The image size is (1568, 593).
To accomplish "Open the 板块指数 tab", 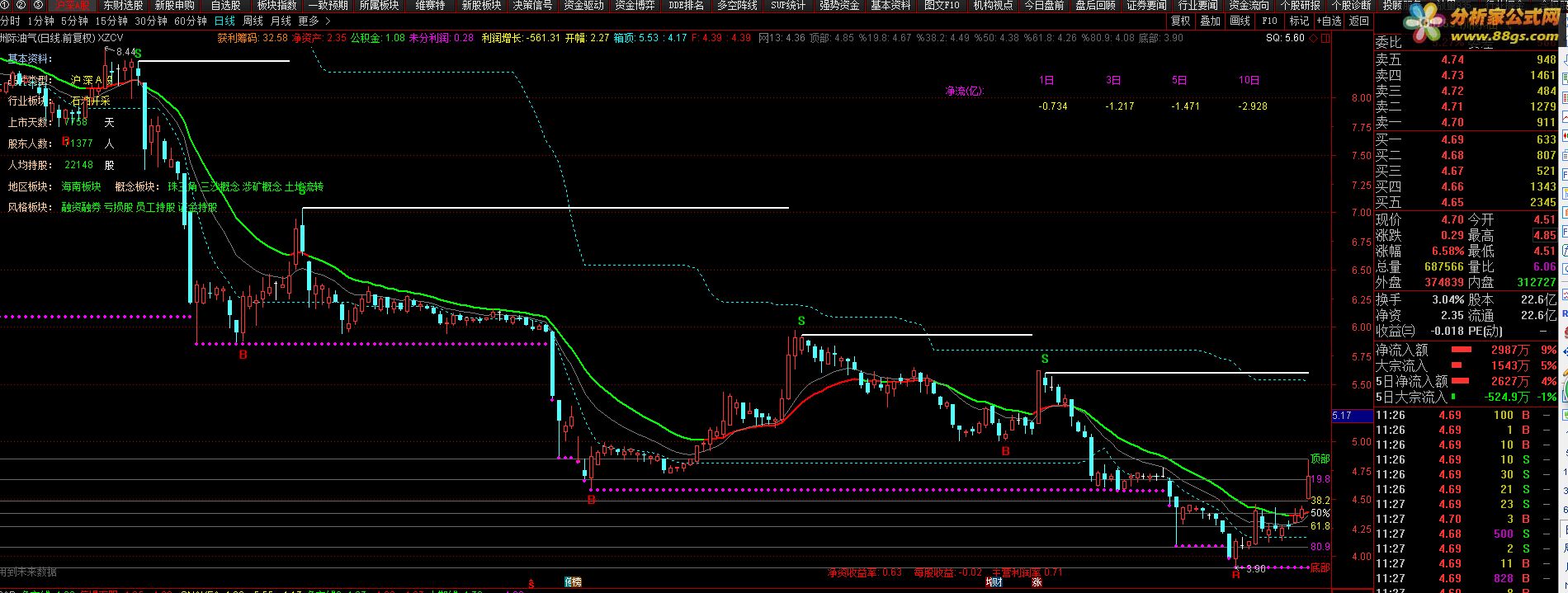I will [276, 5].
